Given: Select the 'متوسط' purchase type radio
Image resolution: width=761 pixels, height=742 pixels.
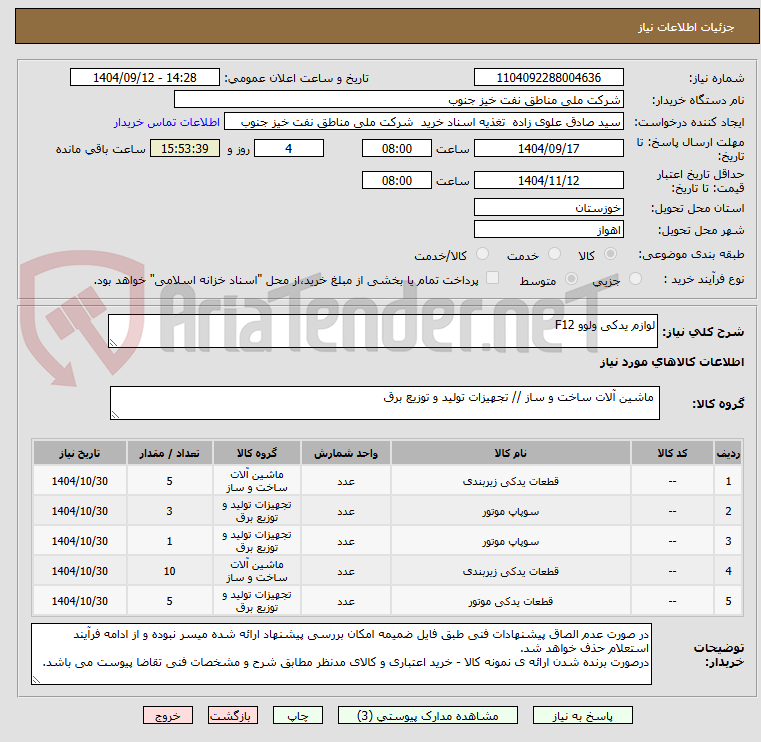Looking at the screenshot, I should click(x=571, y=279).
